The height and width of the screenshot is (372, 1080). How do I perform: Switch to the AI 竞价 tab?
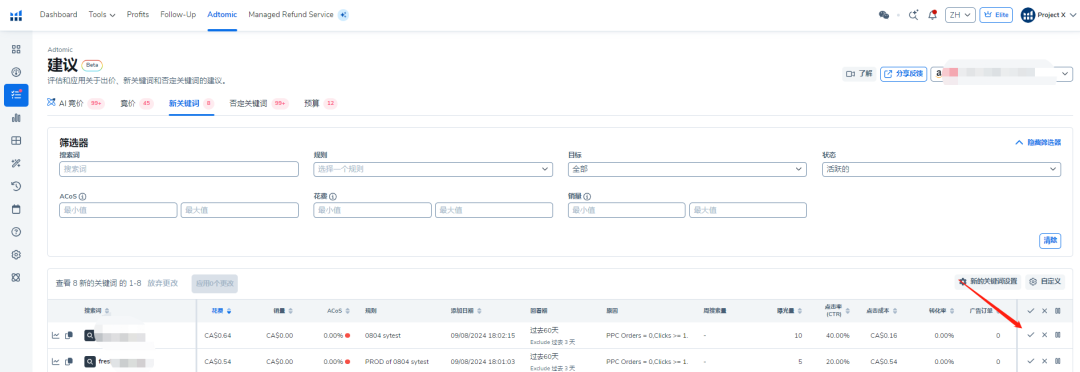pyautogui.click(x=75, y=103)
